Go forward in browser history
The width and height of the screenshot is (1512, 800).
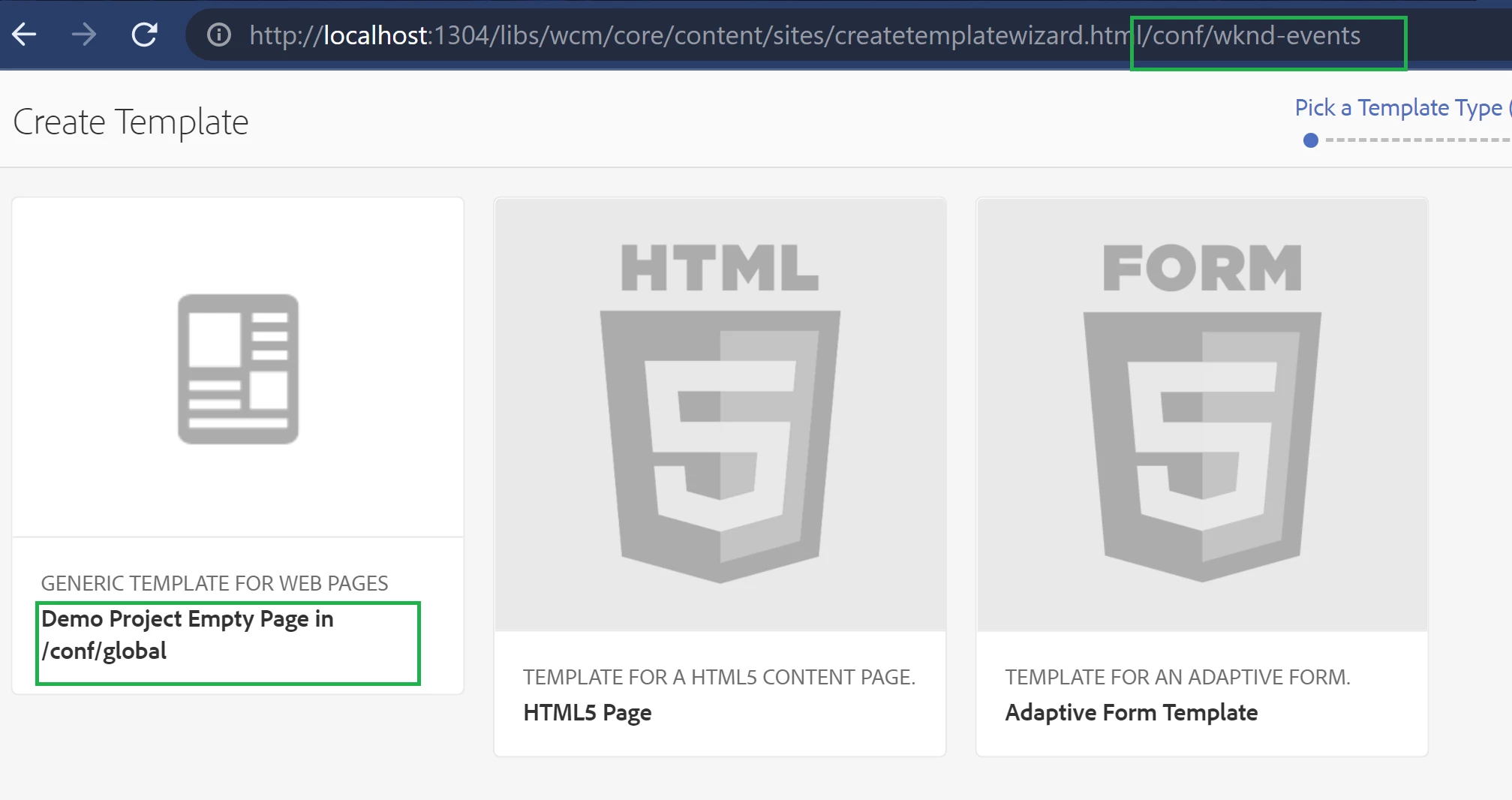[x=83, y=35]
